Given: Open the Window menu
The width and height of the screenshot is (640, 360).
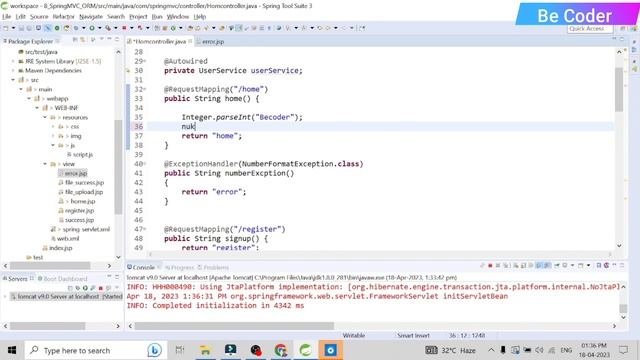Looking at the screenshot, I should tap(178, 17).
